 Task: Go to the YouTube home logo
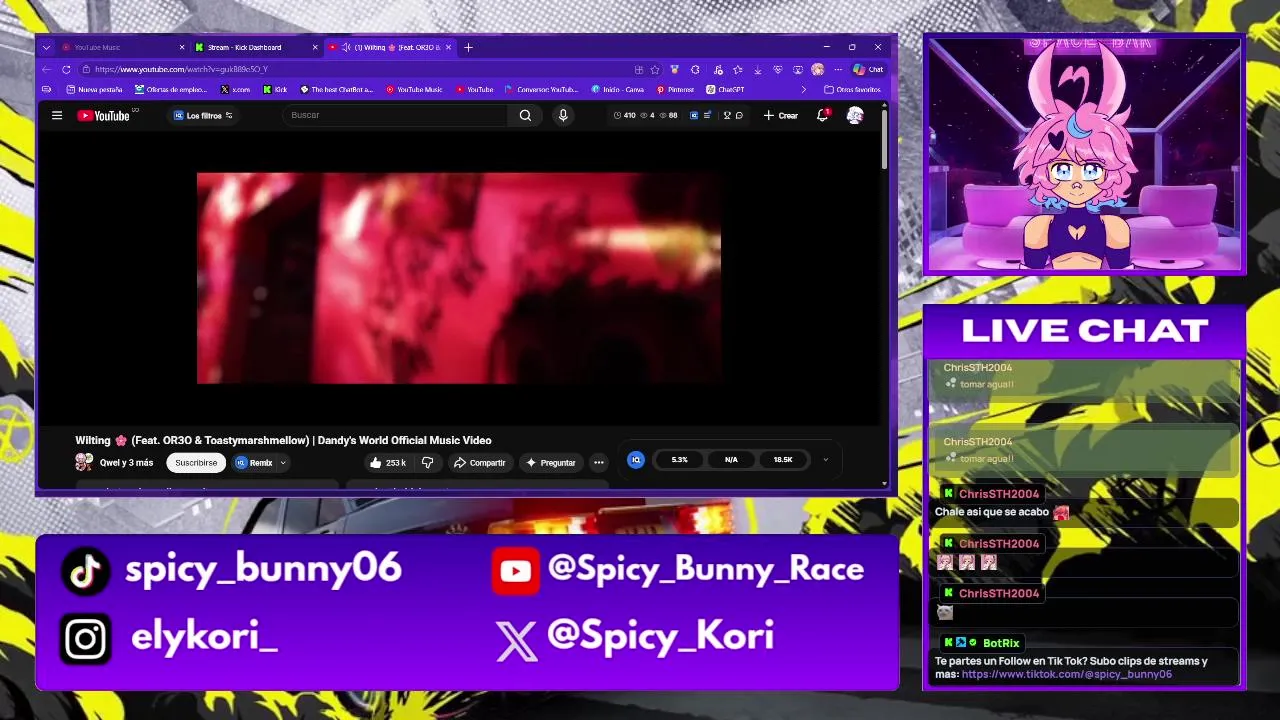(104, 115)
